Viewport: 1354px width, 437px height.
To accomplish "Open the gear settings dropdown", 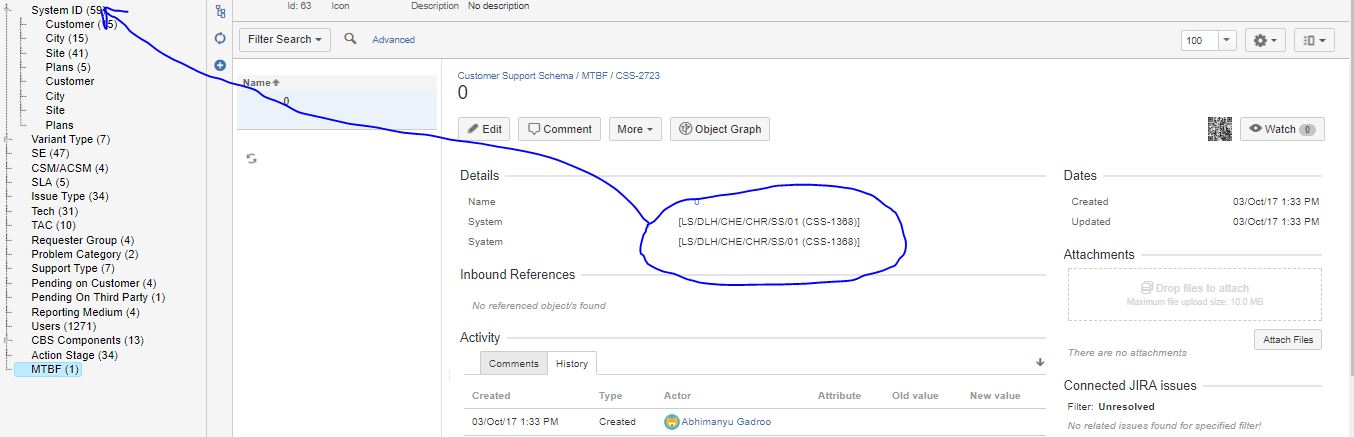I will click(x=1265, y=40).
